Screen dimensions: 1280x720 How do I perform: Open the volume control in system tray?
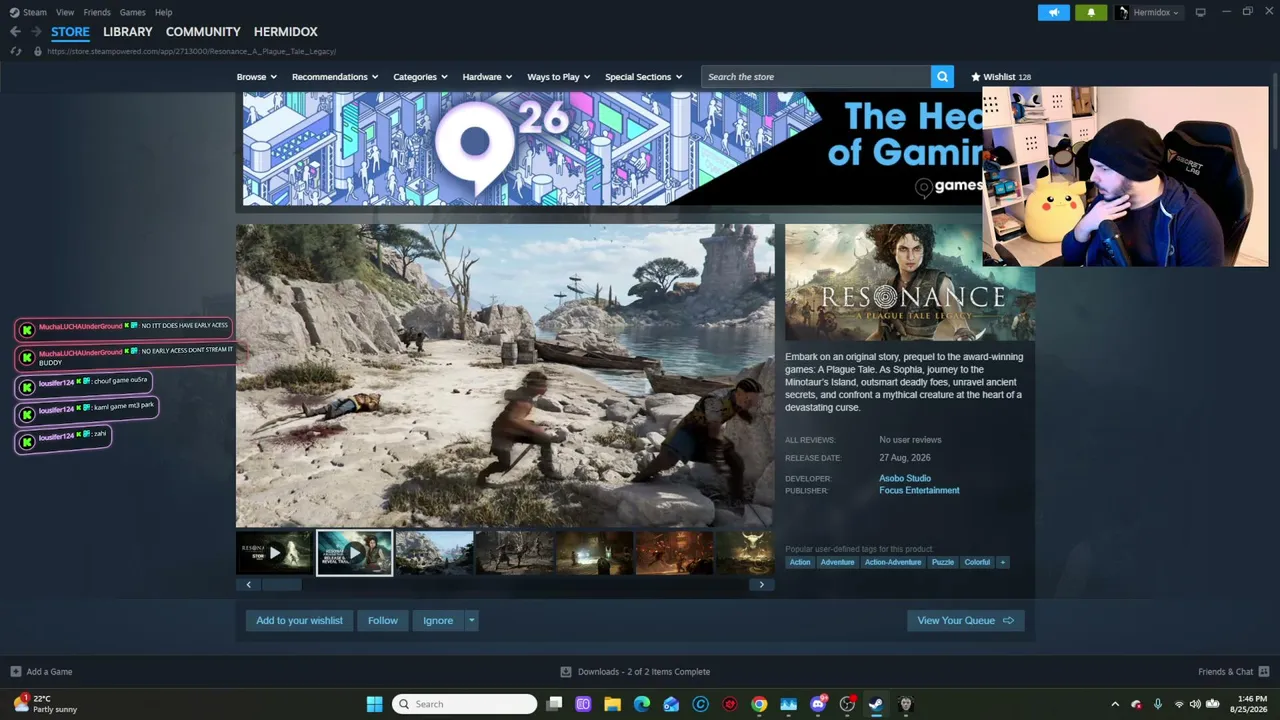(1195, 704)
